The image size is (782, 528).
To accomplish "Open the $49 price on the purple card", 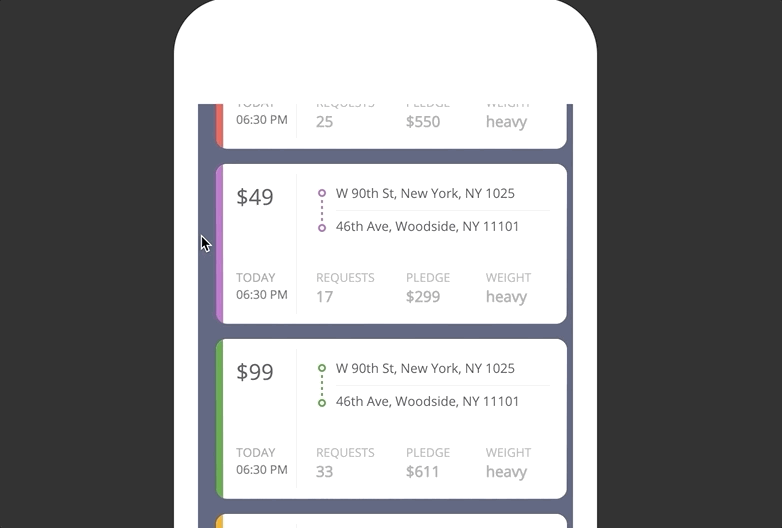I will [255, 197].
